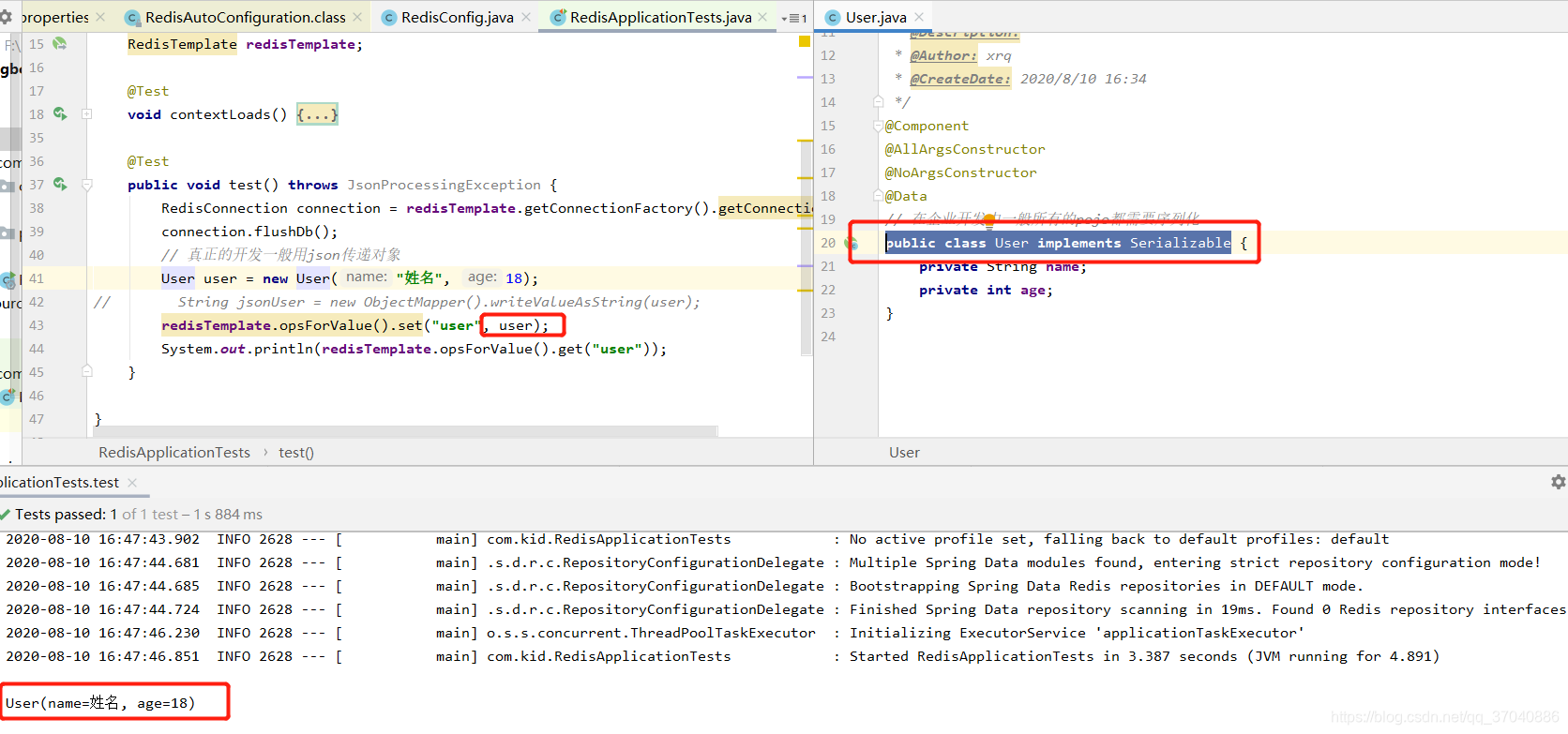
Task: Click gear icon left of the properties tab
Action: [6, 17]
